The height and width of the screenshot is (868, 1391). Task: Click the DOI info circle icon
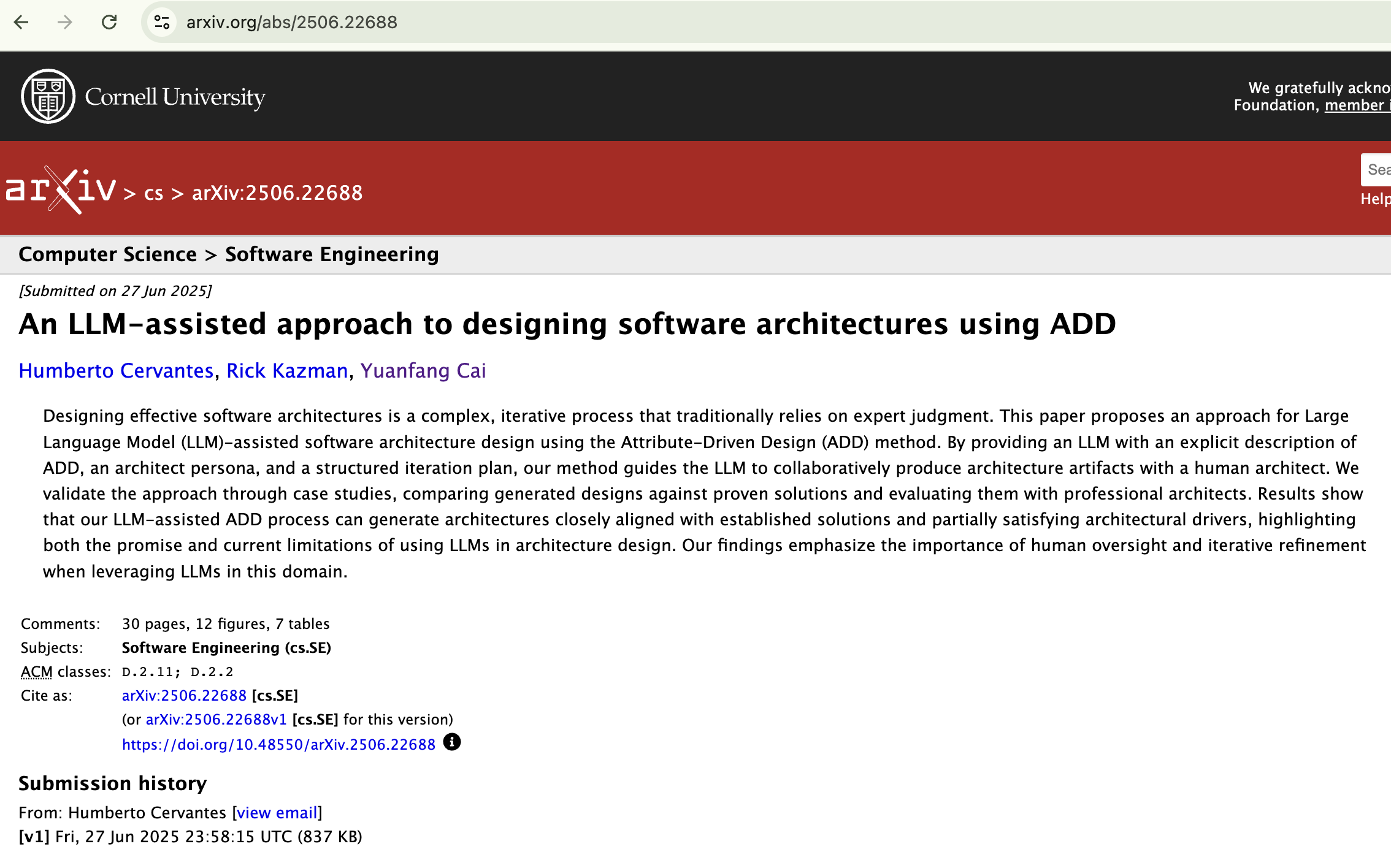click(451, 742)
